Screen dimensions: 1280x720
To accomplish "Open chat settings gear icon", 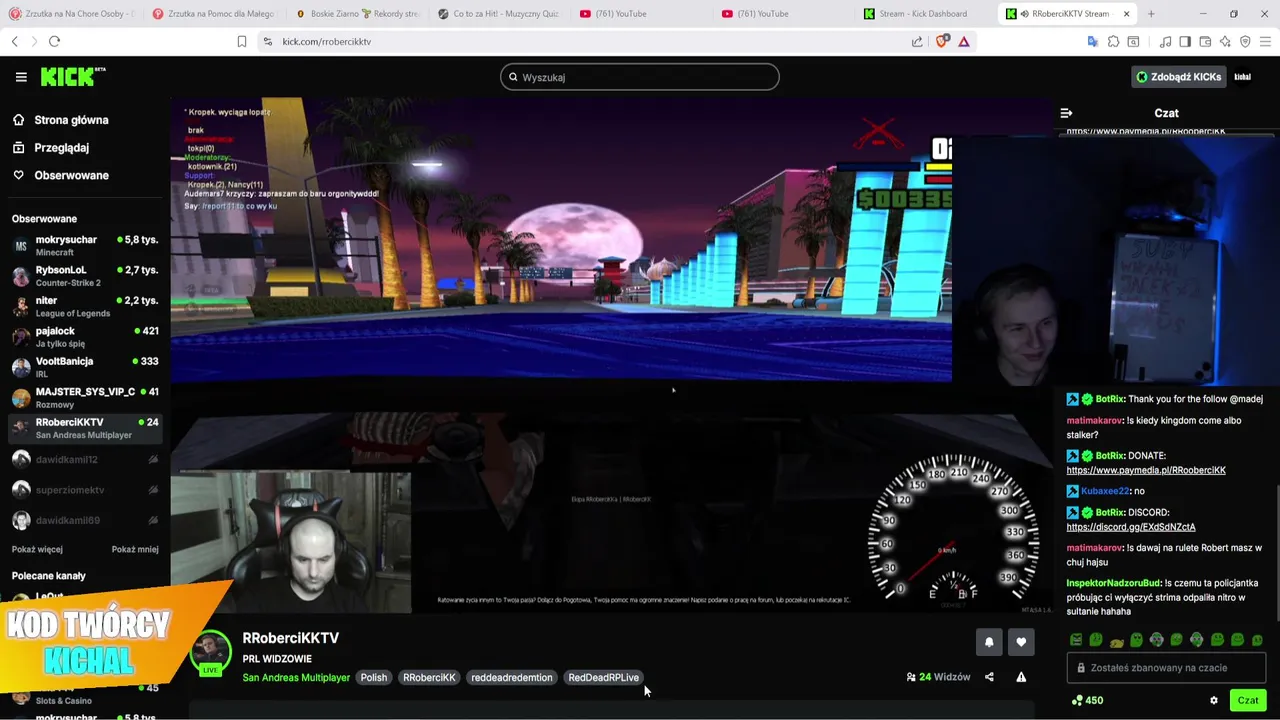I will coord(1214,701).
